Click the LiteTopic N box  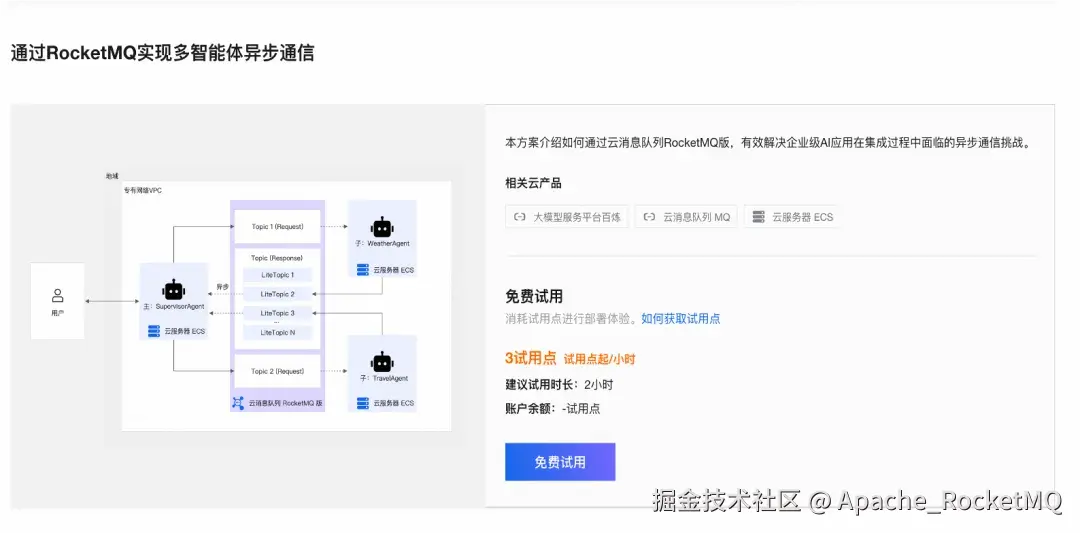click(278, 333)
